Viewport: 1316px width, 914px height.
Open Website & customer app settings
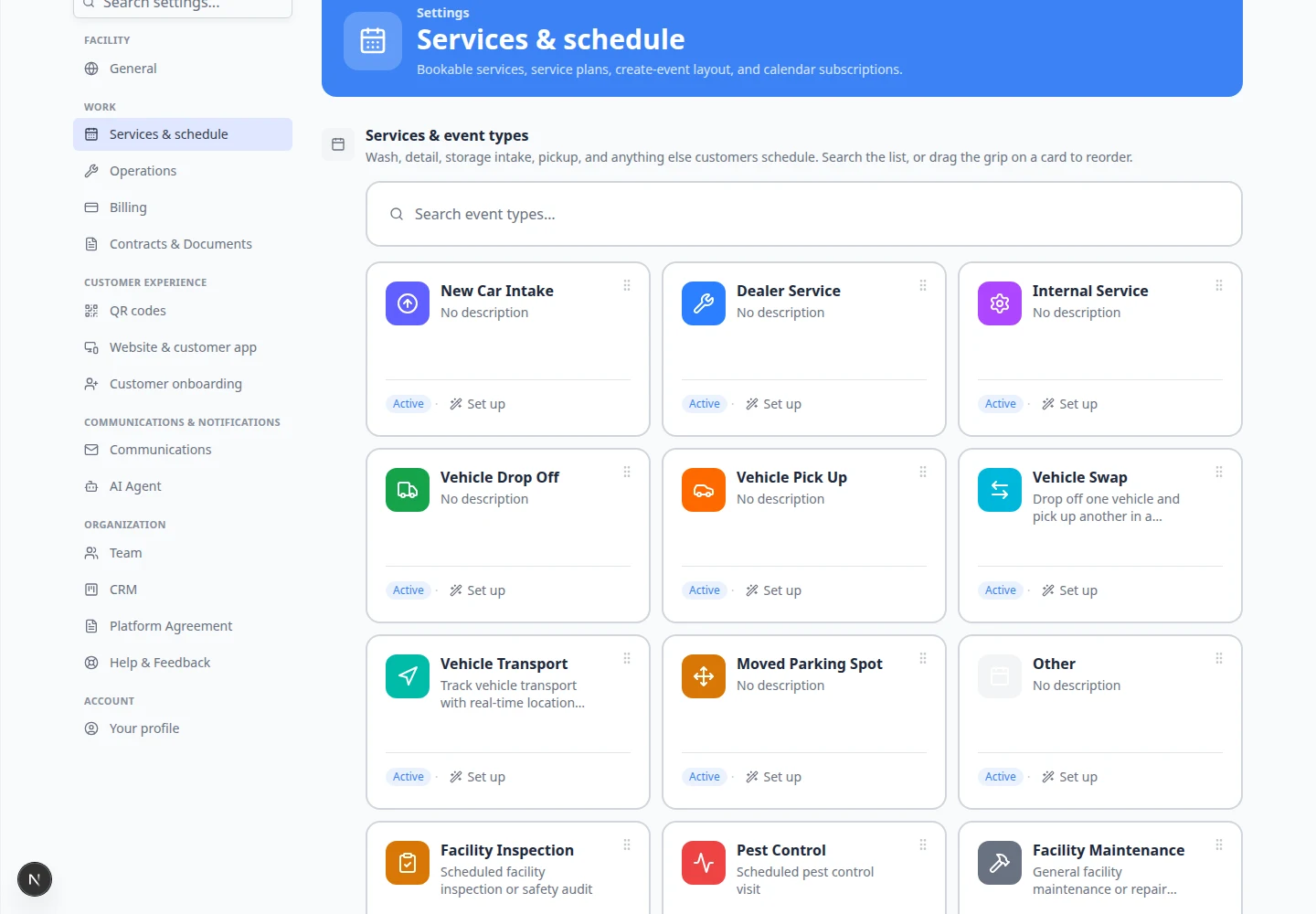[x=183, y=347]
